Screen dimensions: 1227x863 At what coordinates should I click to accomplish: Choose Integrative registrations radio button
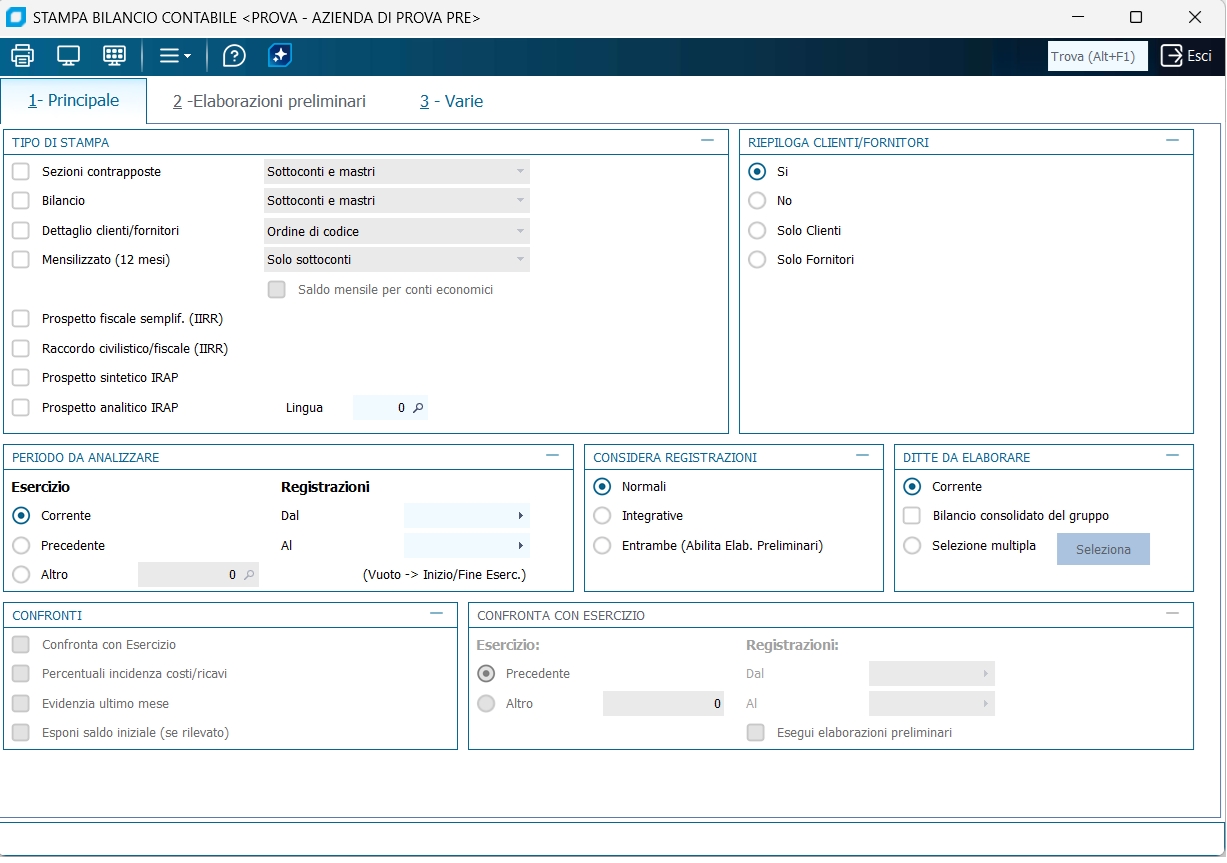602,516
